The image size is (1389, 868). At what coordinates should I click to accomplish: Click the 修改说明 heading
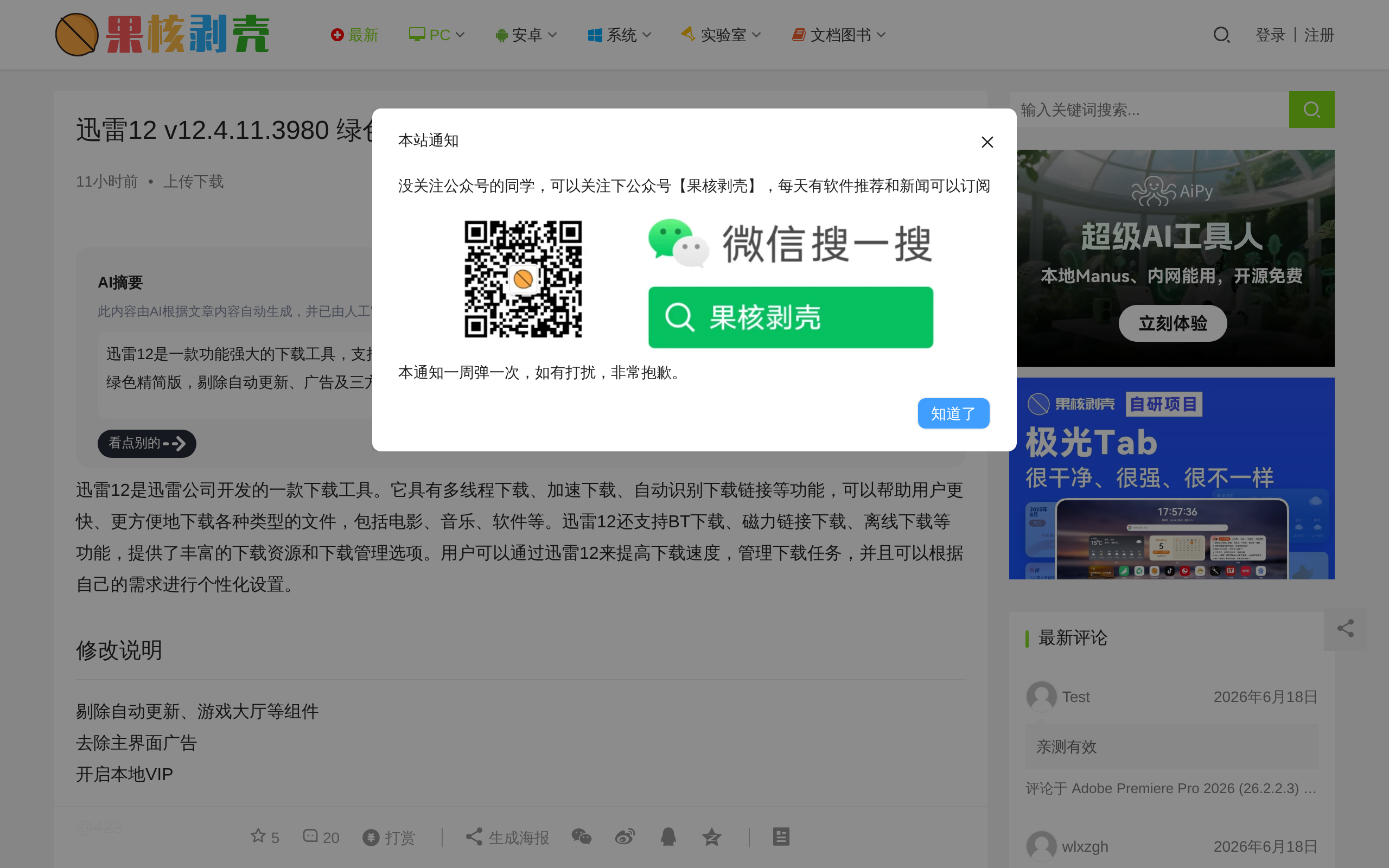coord(119,650)
